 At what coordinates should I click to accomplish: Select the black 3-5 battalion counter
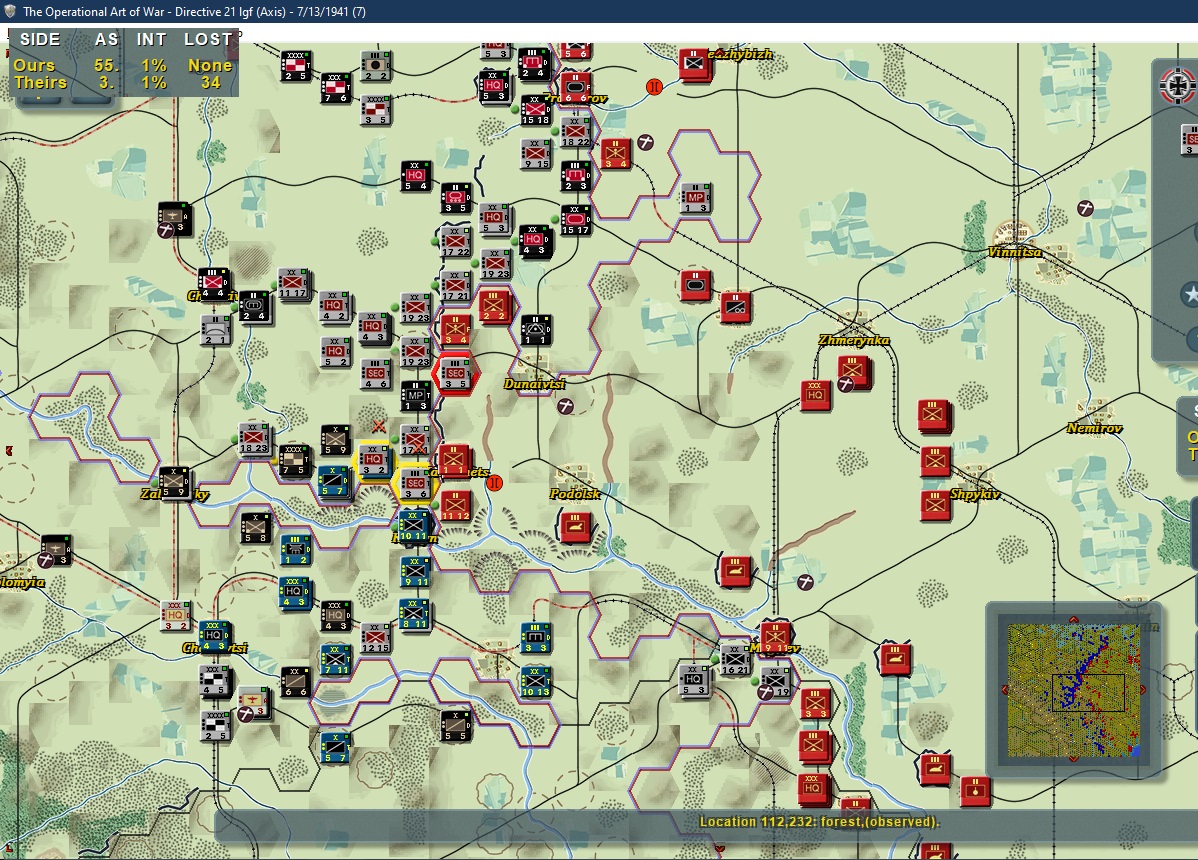pos(455,198)
